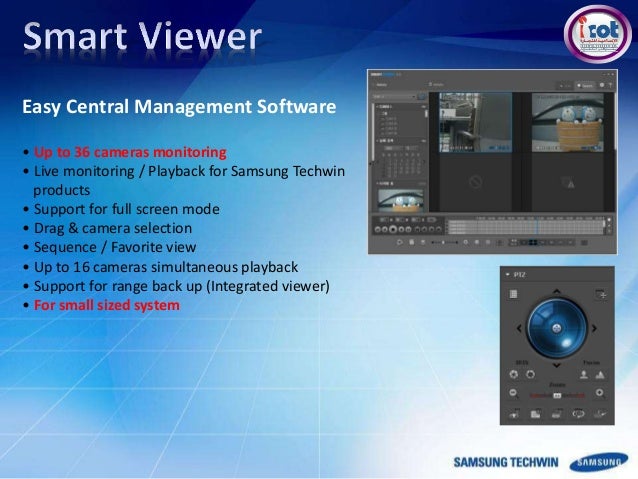Click the swing loop icon in PTZ

tap(578, 414)
